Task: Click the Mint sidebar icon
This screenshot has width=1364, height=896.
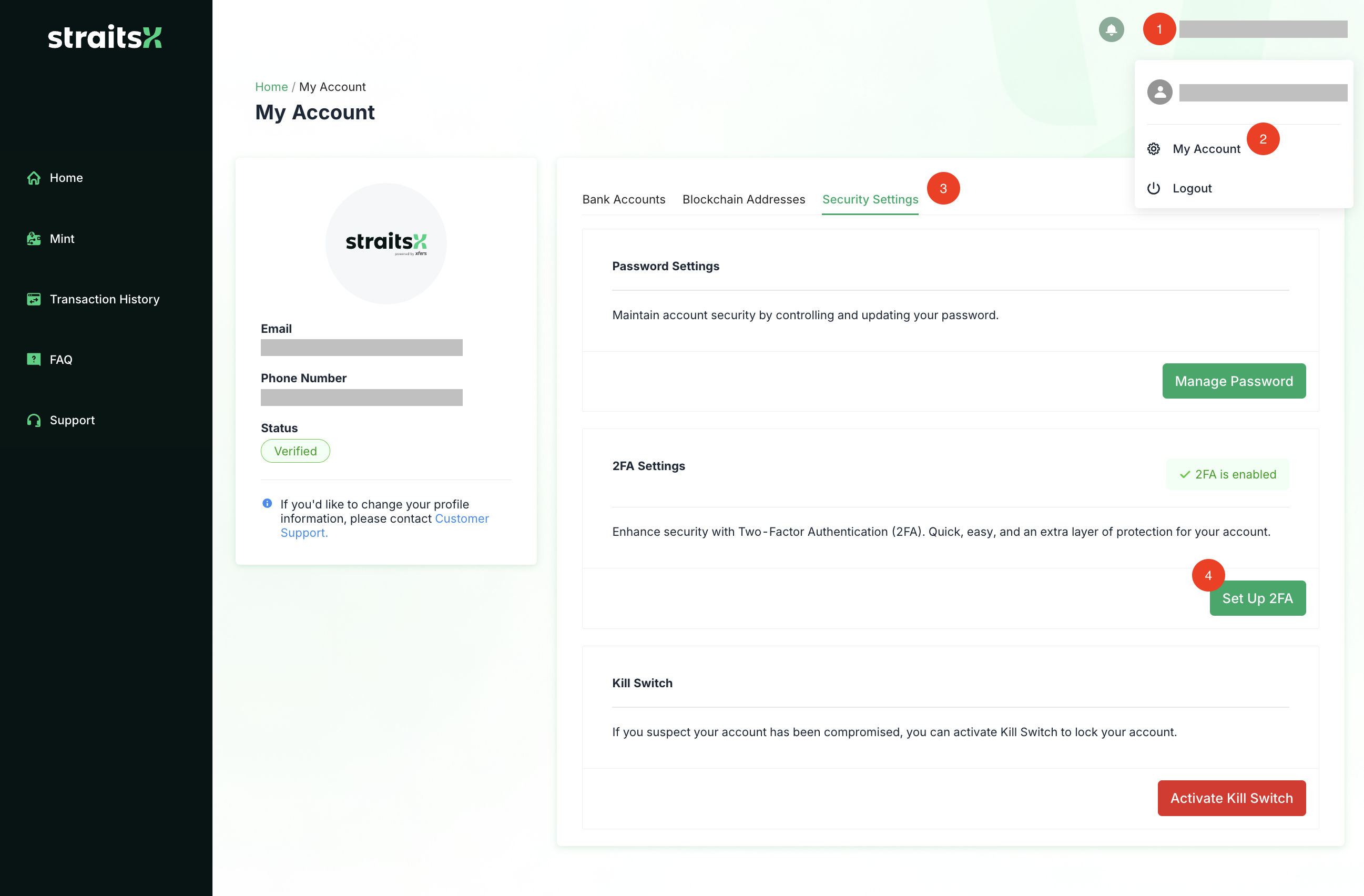Action: click(x=34, y=239)
